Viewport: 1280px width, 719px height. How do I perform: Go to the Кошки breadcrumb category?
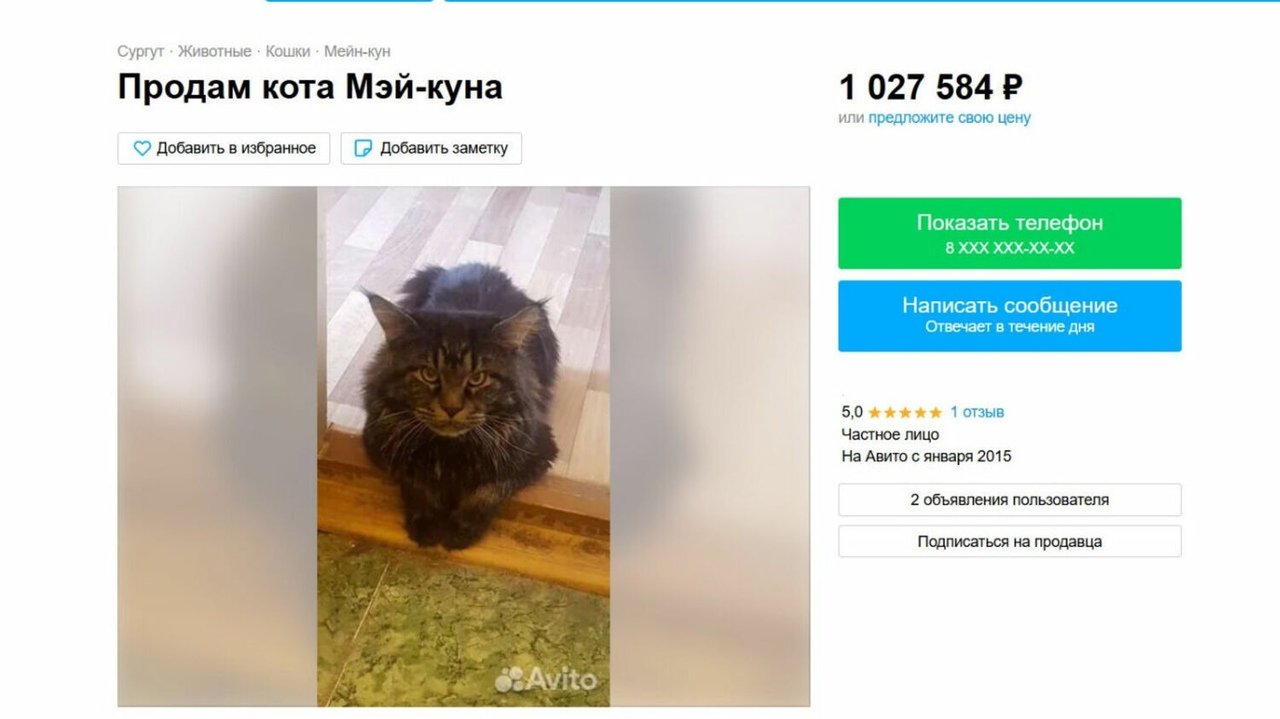coord(288,51)
